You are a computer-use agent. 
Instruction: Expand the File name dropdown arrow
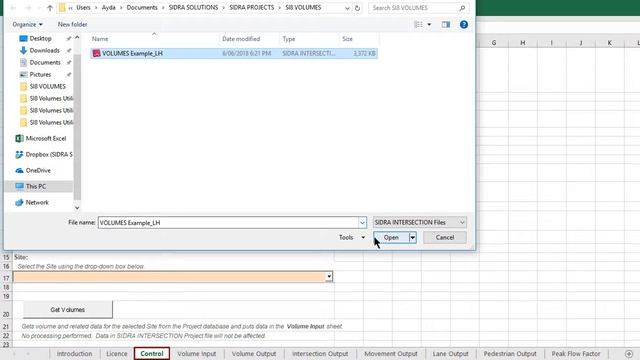[x=362, y=222]
